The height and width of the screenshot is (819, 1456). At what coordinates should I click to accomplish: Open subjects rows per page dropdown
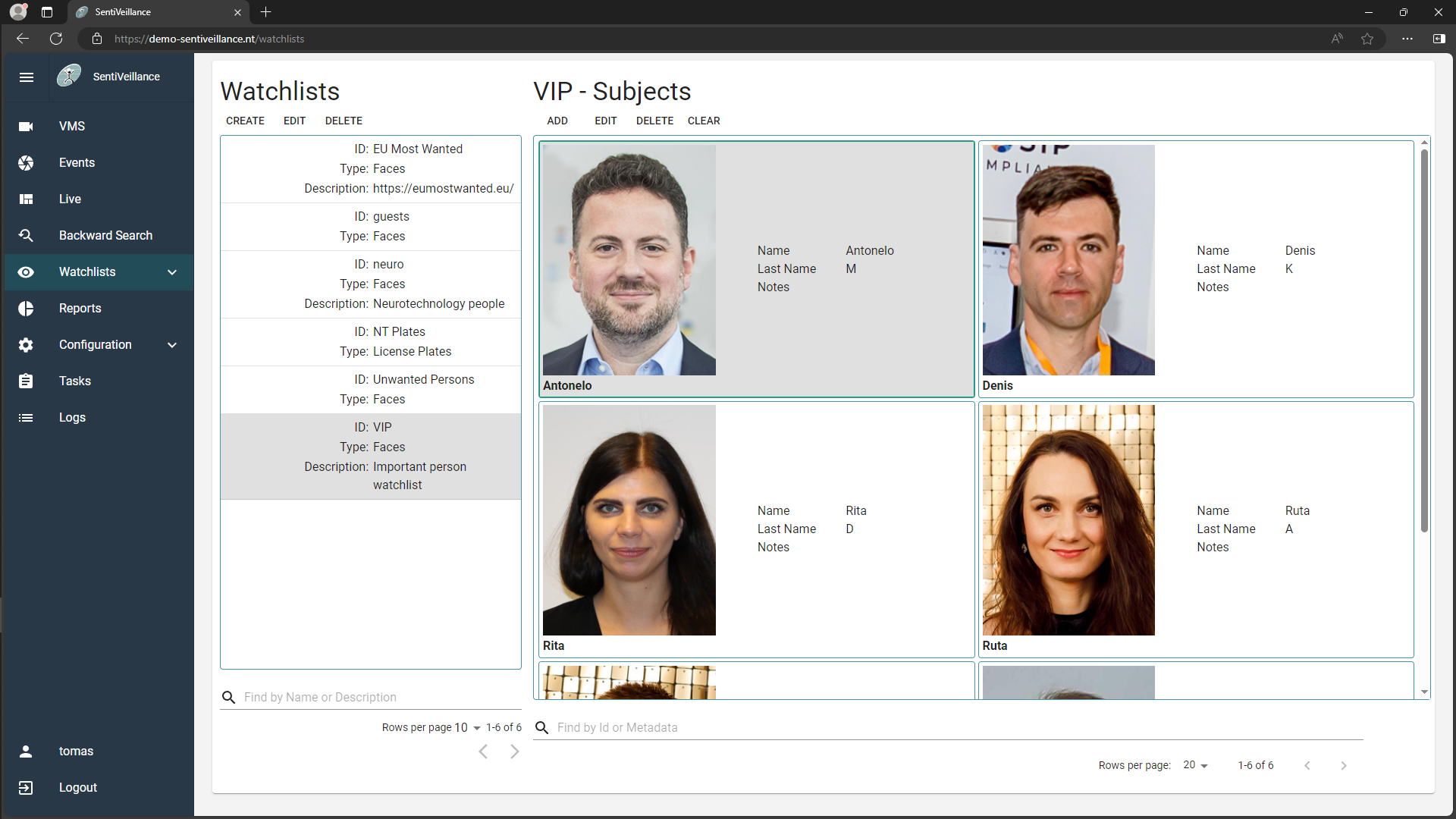coord(1195,765)
